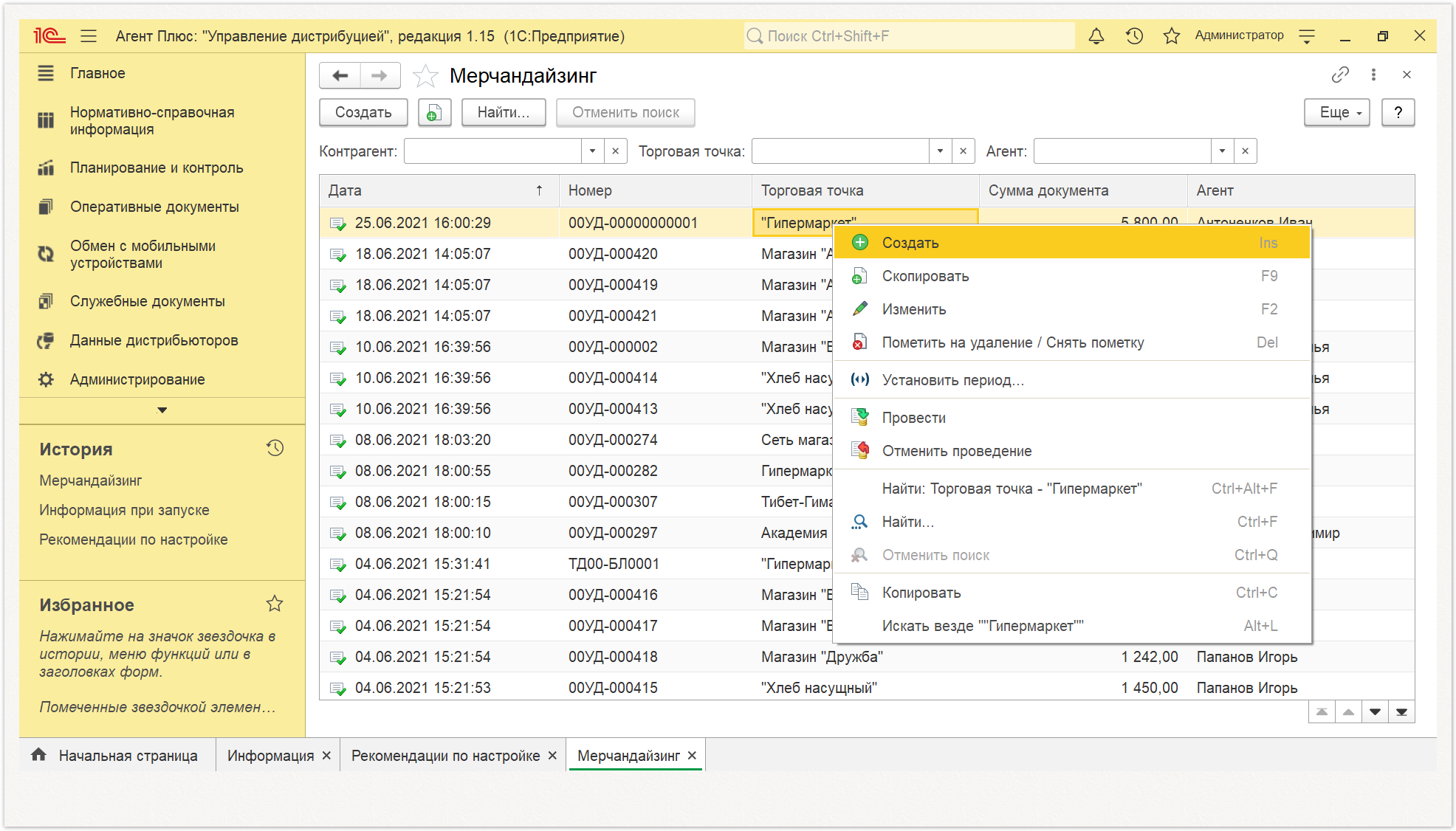This screenshot has height=831, width=1456.
Task: Open Обмен с мобильными устройствами section
Action: (x=142, y=254)
